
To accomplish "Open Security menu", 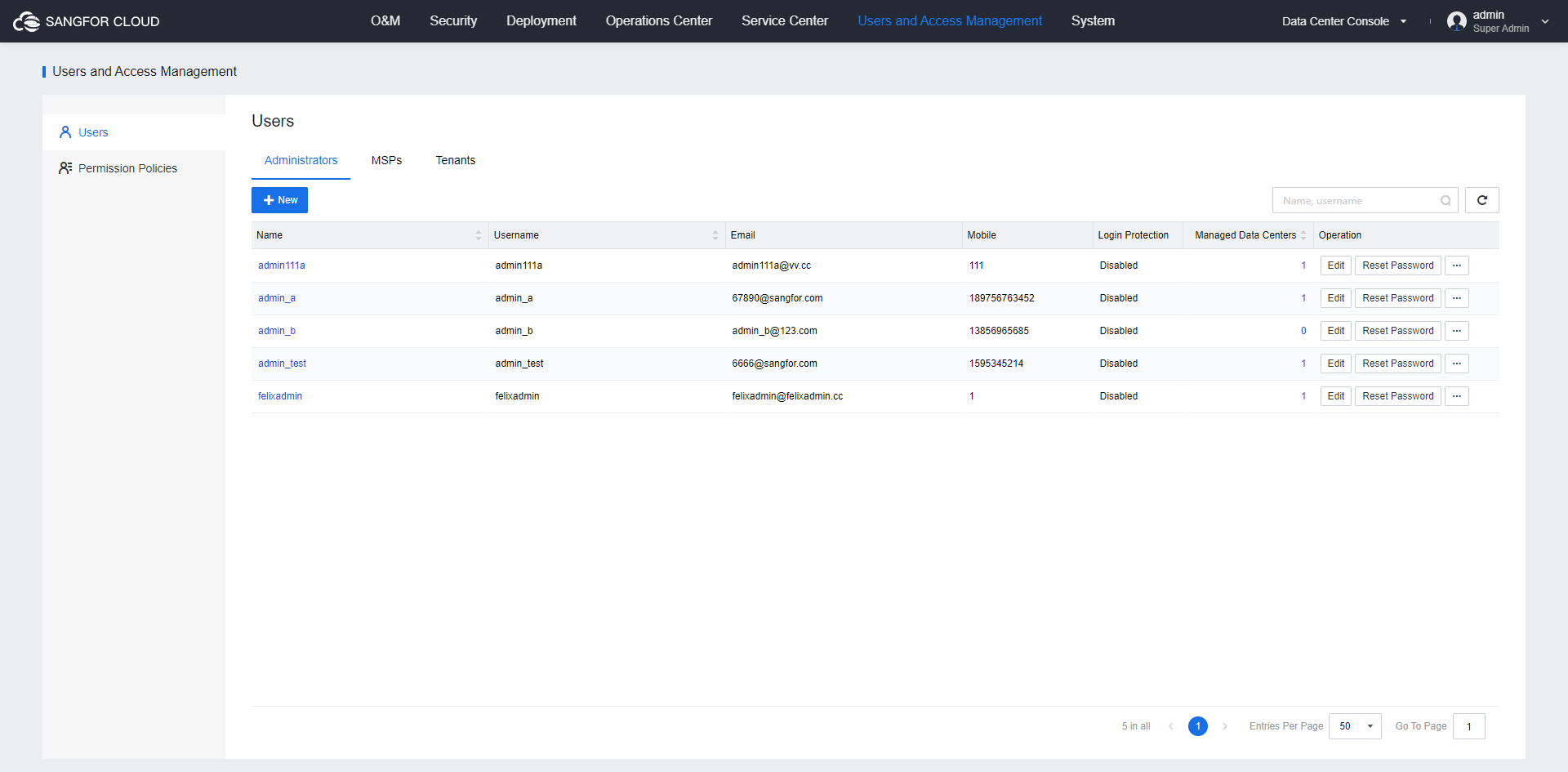I will click(453, 21).
